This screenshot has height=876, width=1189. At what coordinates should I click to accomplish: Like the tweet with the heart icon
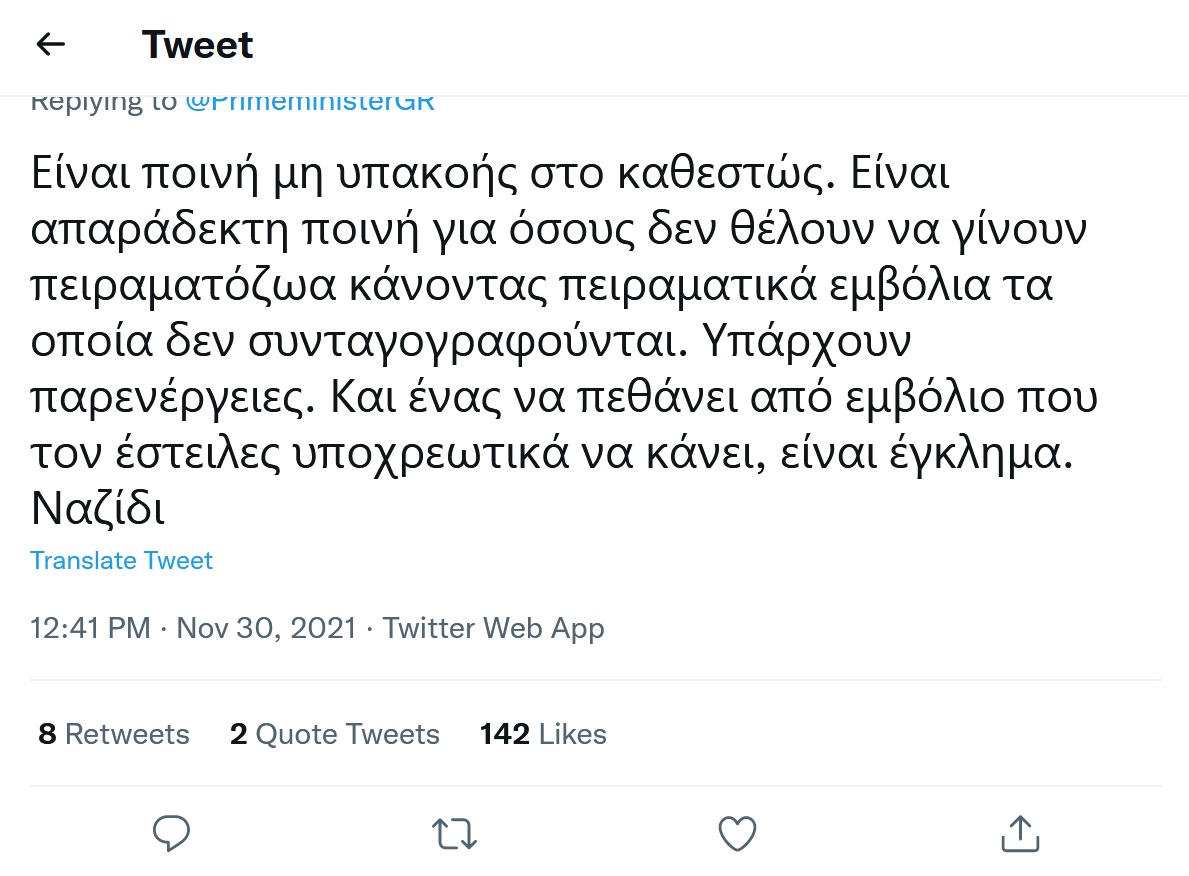point(736,832)
